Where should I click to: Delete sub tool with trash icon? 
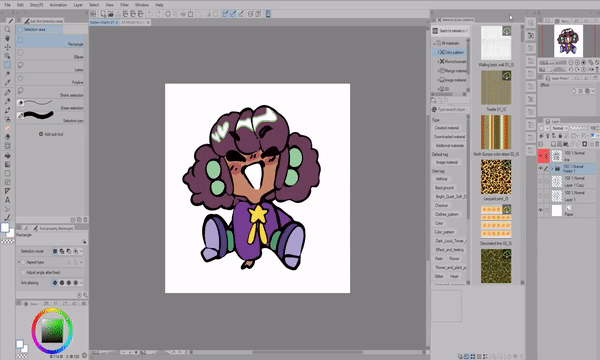pos(85,220)
